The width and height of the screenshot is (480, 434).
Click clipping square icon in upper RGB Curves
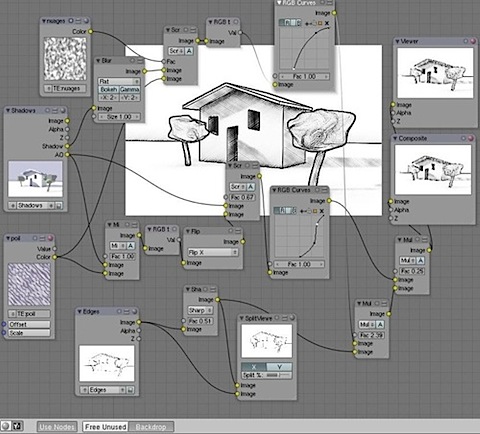320,23
